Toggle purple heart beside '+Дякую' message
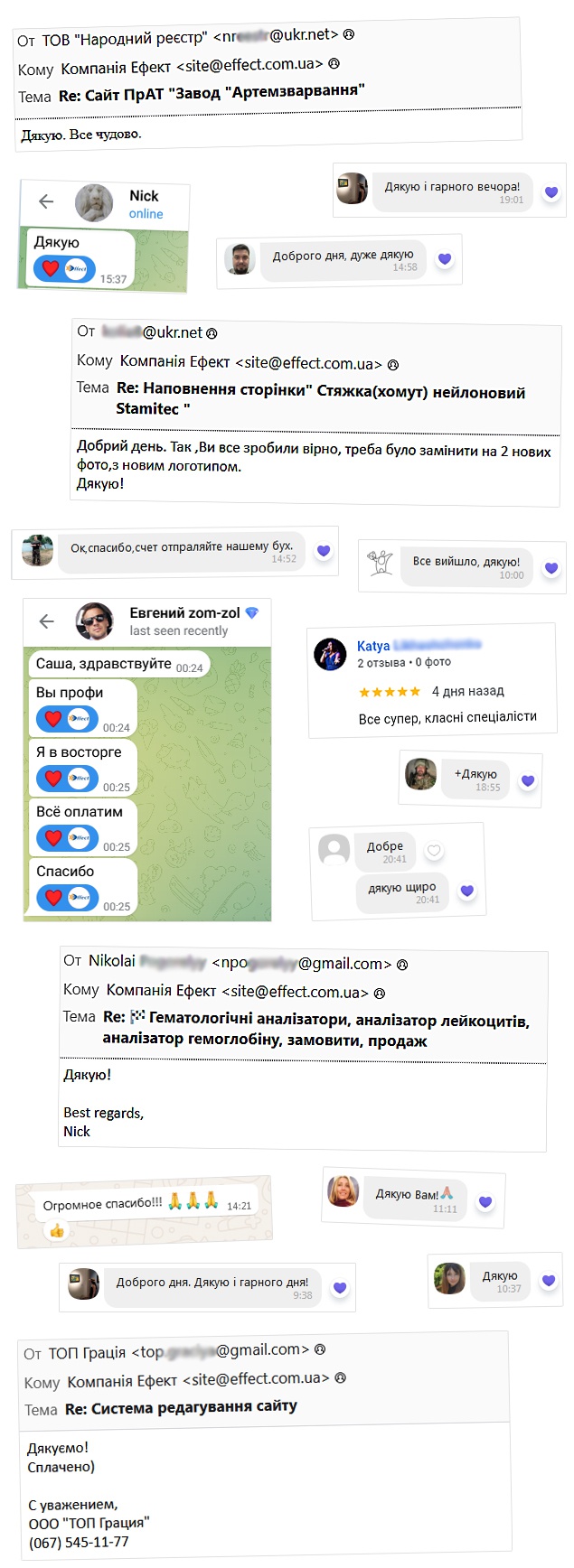Screen dimensions: 574x1568 pos(528,780)
